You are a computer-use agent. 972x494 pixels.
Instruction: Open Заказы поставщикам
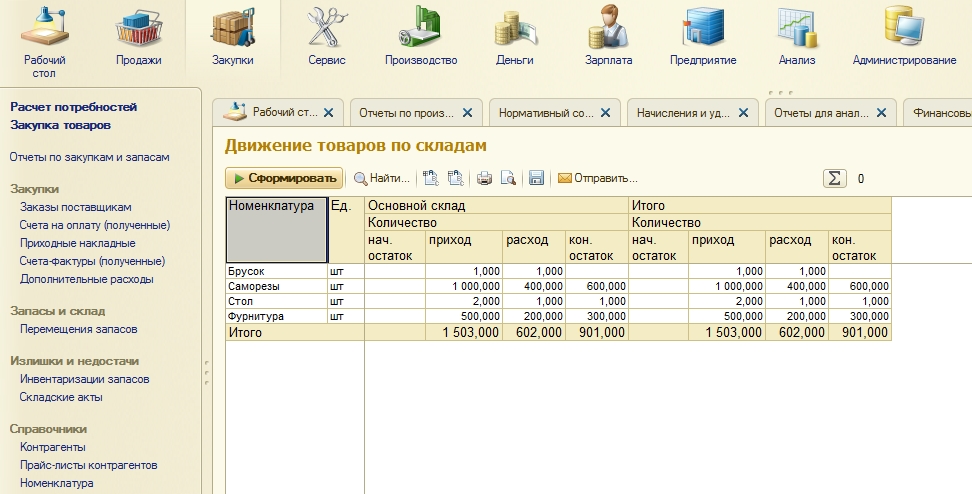coord(76,207)
